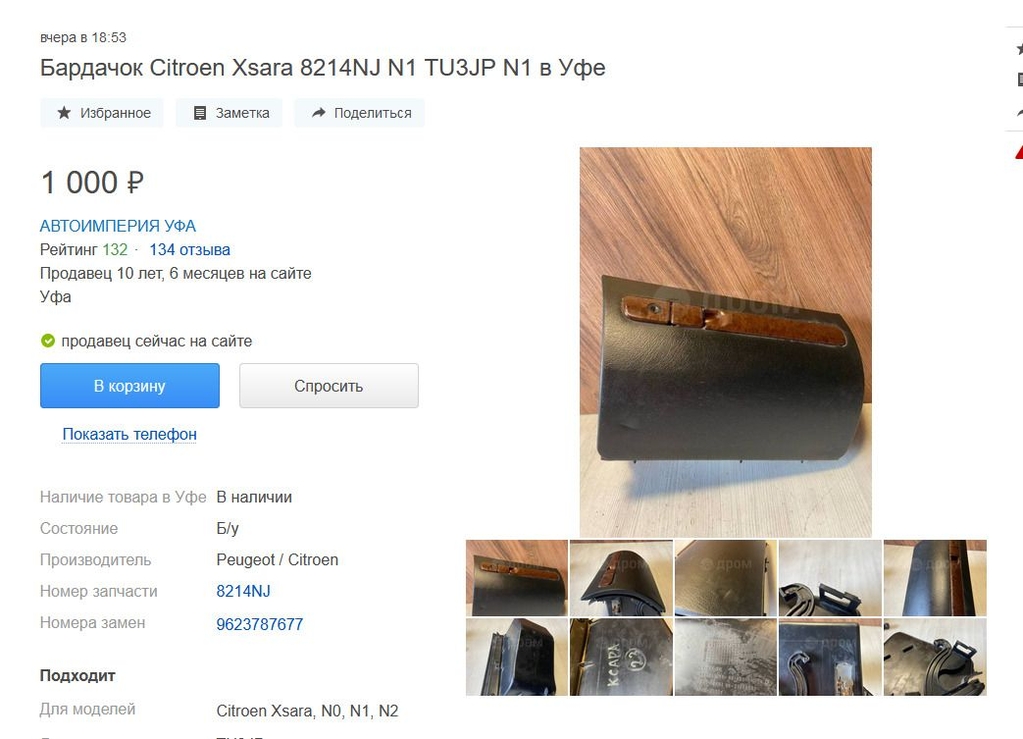Screen dimensions: 1023x739
Task: Open replacement number 9623787677 link
Action: pos(260,624)
